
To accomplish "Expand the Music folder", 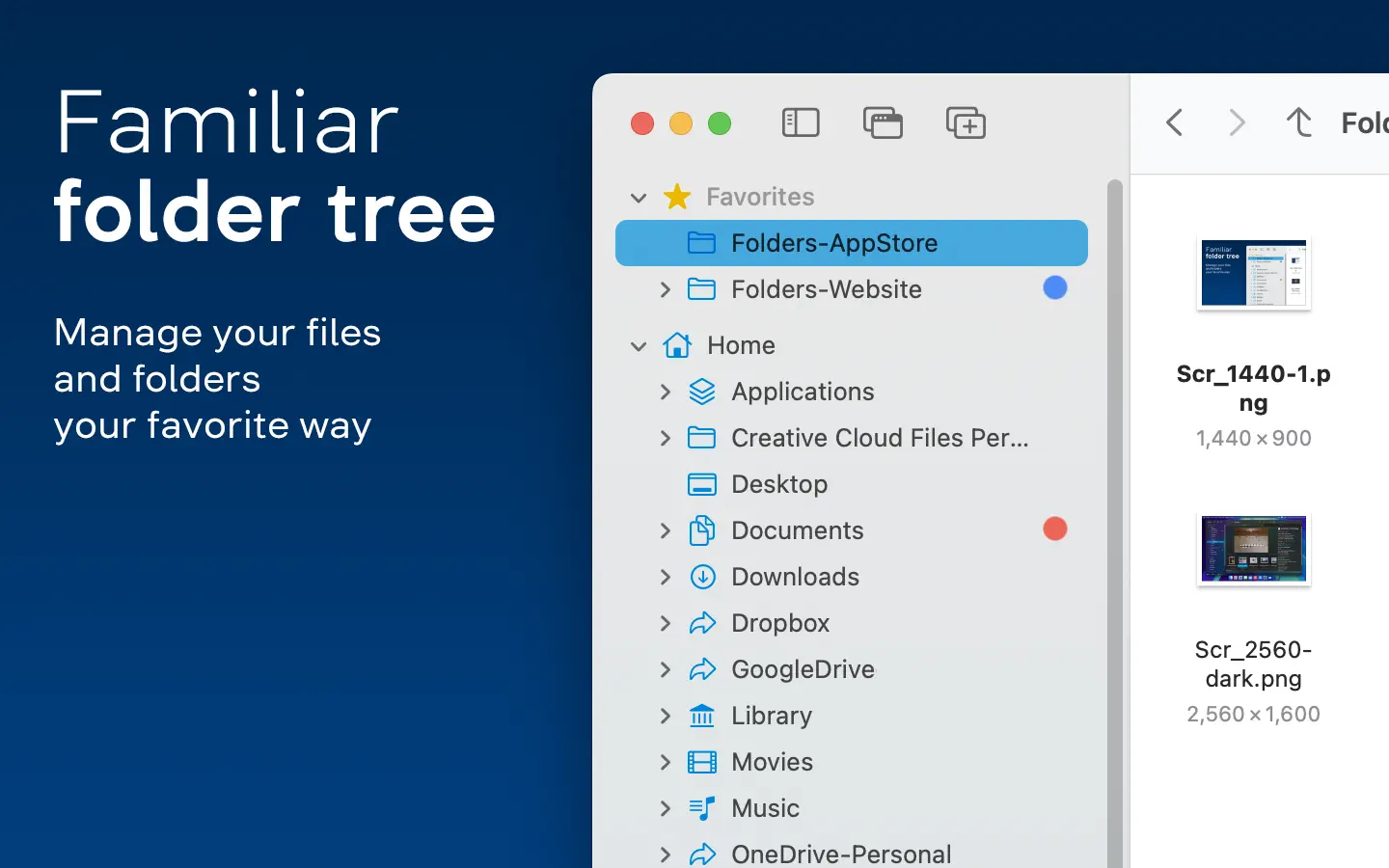I will coord(665,808).
